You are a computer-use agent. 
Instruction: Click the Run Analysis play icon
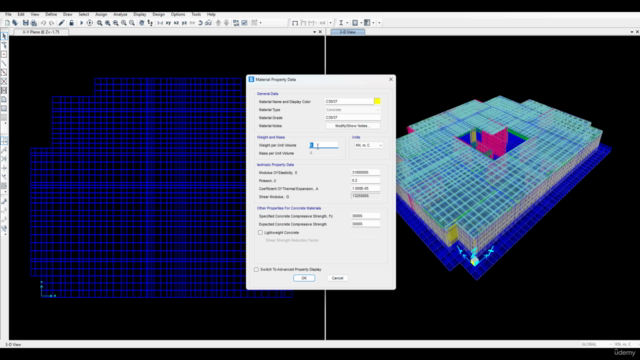click(81, 23)
